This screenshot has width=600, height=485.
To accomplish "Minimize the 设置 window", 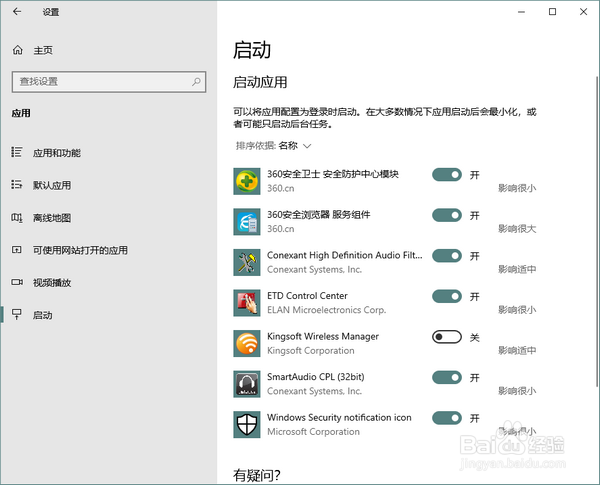I will pyautogui.click(x=521, y=12).
